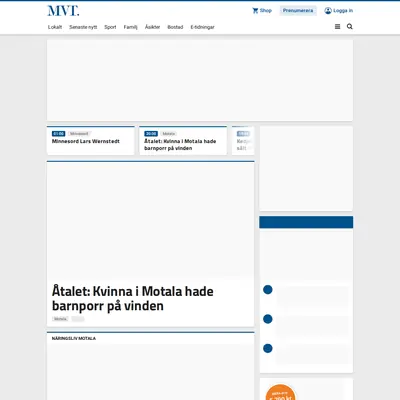Open main headline Åtalet: Kvinna i Motala

[133, 298]
